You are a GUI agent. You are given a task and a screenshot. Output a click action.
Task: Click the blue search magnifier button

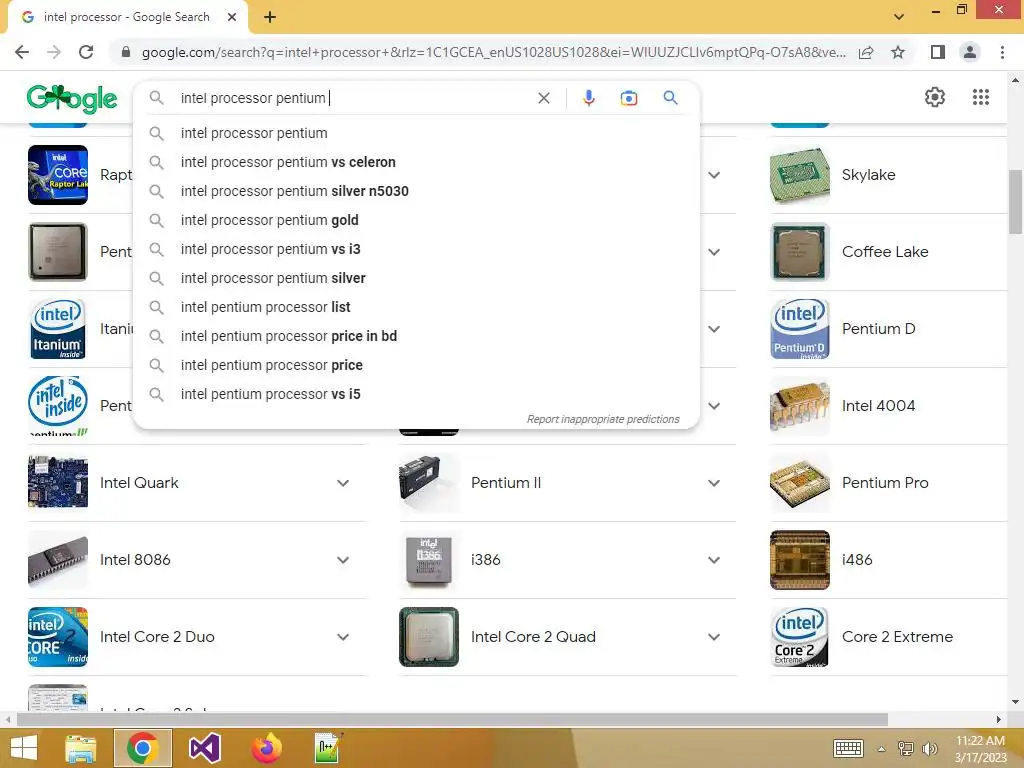(670, 98)
